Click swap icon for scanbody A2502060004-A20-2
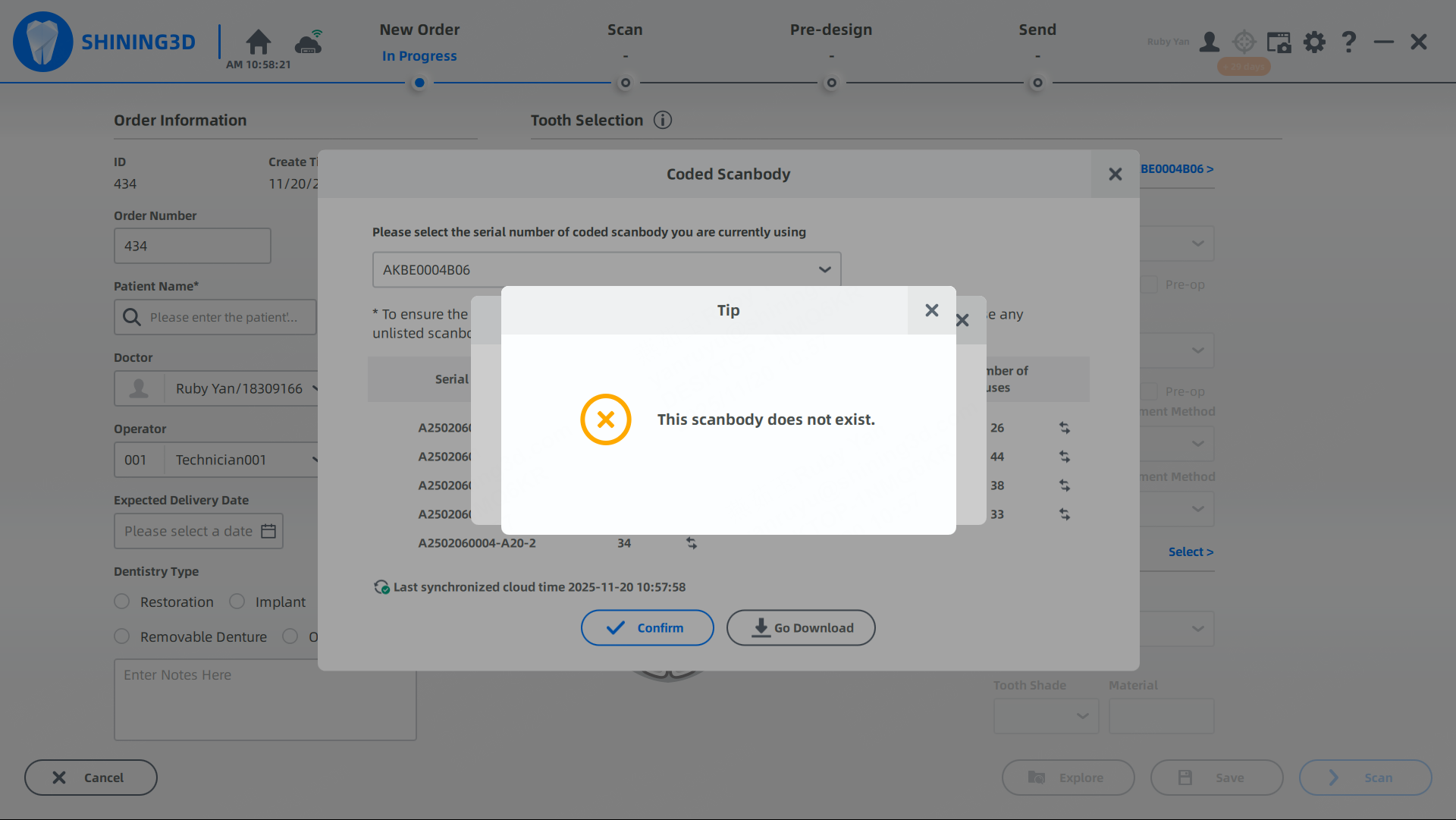1456x820 pixels. (x=691, y=543)
